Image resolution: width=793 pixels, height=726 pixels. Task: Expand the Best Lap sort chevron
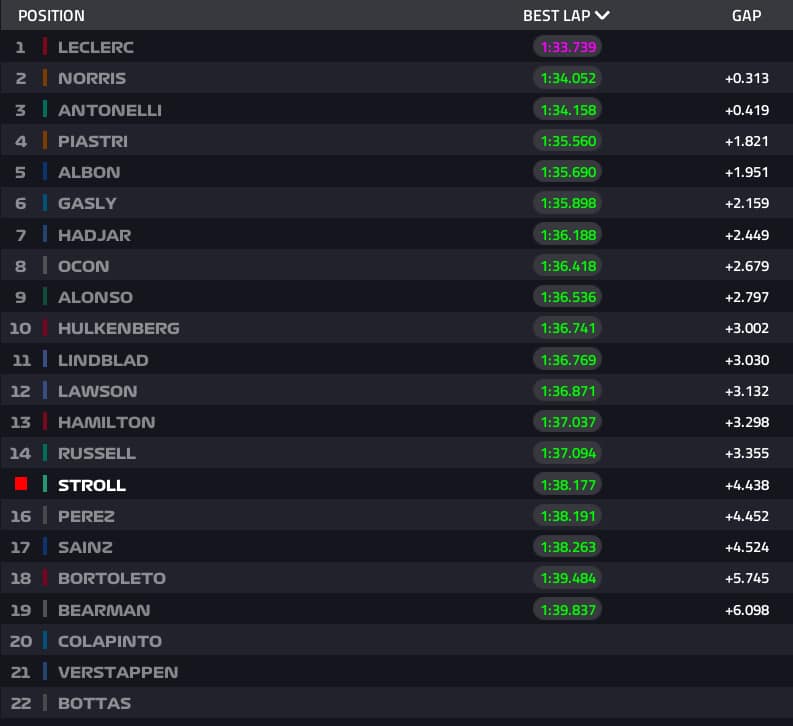pos(602,16)
